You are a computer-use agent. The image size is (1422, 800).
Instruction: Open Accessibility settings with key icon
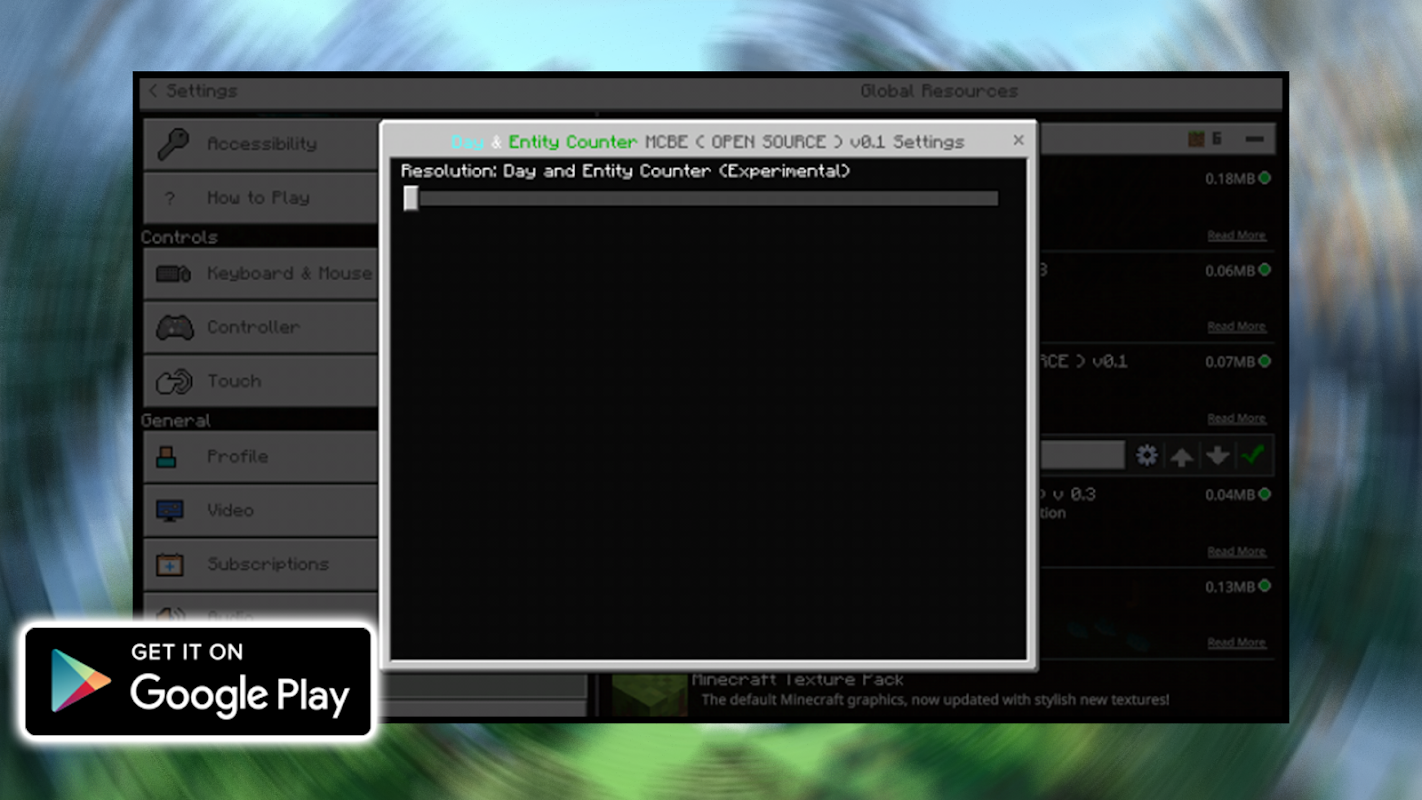[x=261, y=144]
